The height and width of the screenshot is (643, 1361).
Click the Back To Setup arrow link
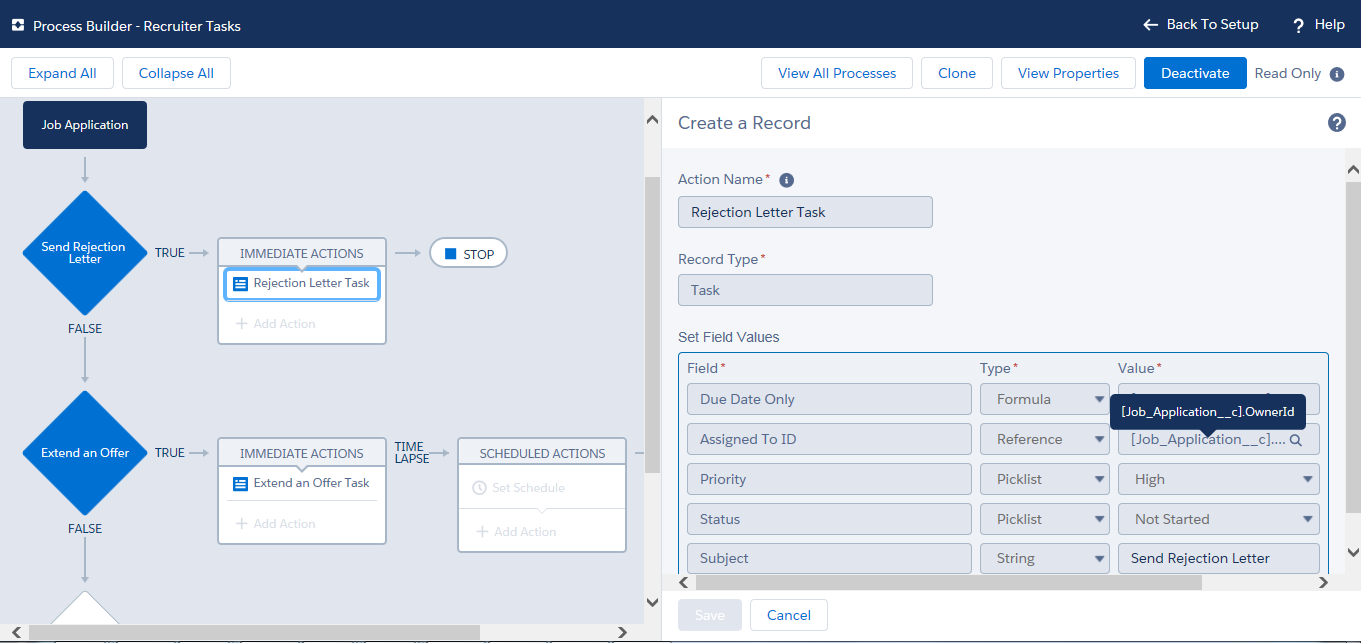pyautogui.click(x=1200, y=24)
